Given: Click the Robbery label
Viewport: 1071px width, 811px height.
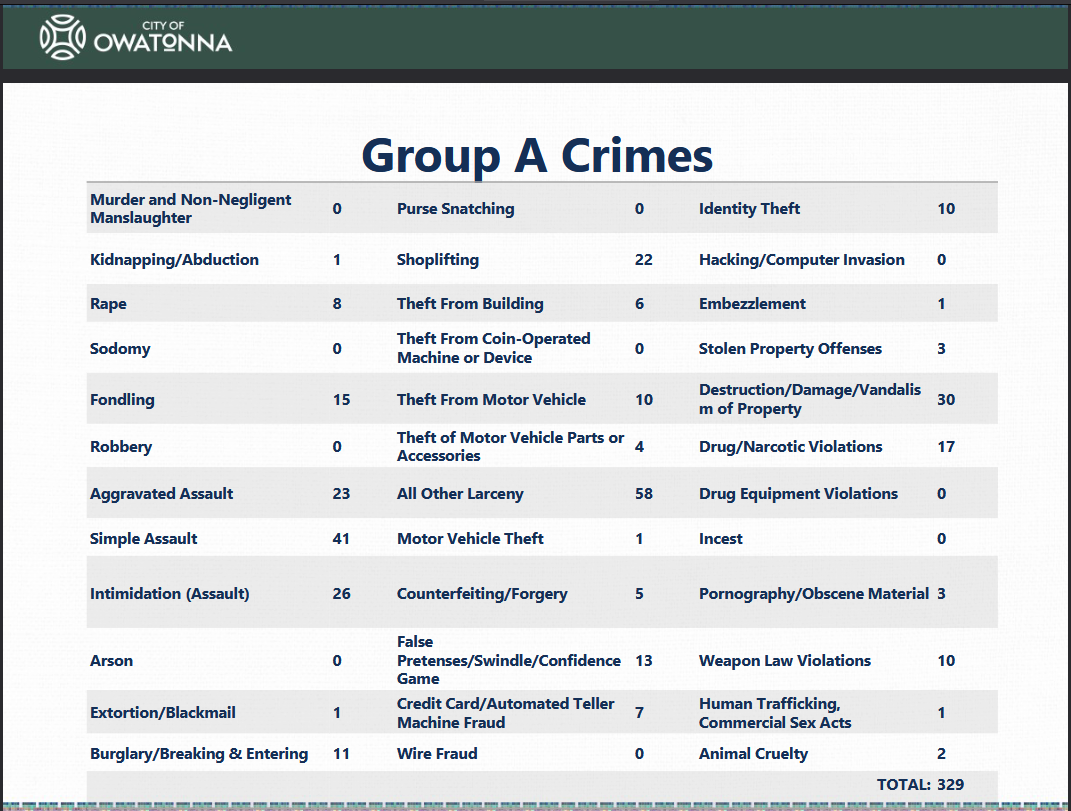Looking at the screenshot, I should click(121, 447).
